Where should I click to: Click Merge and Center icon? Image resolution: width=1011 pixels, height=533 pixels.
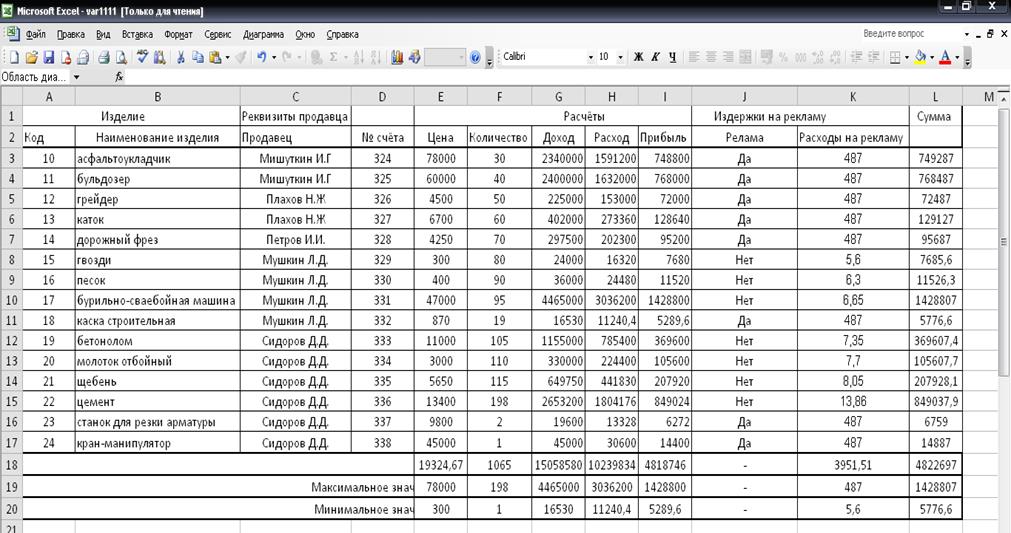(x=745, y=57)
